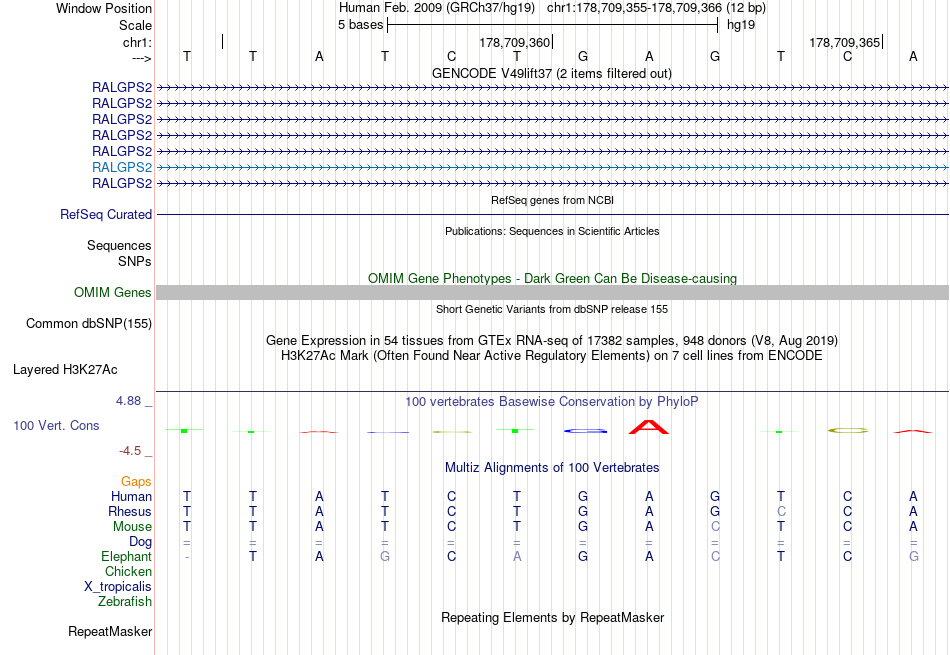Screen dimensions: 950x655
Task: Click the olive C-shaped PhyloP conservation glyph
Action: (848, 430)
